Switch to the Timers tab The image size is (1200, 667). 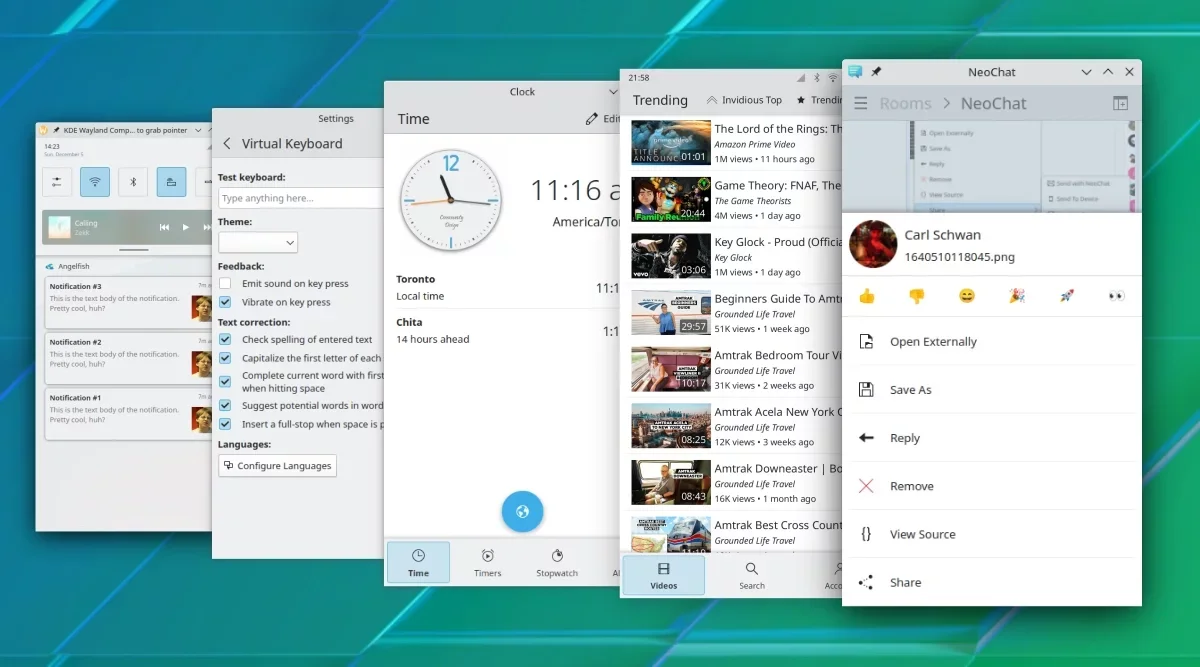(x=487, y=563)
